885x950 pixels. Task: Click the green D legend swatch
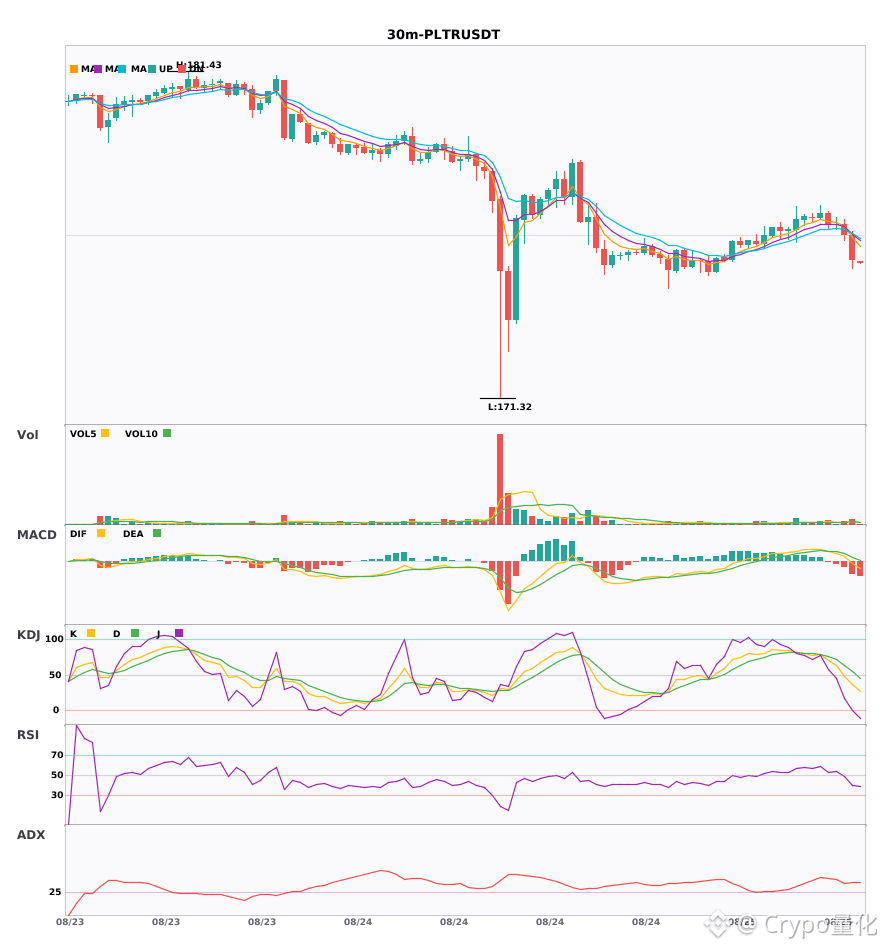click(135, 633)
